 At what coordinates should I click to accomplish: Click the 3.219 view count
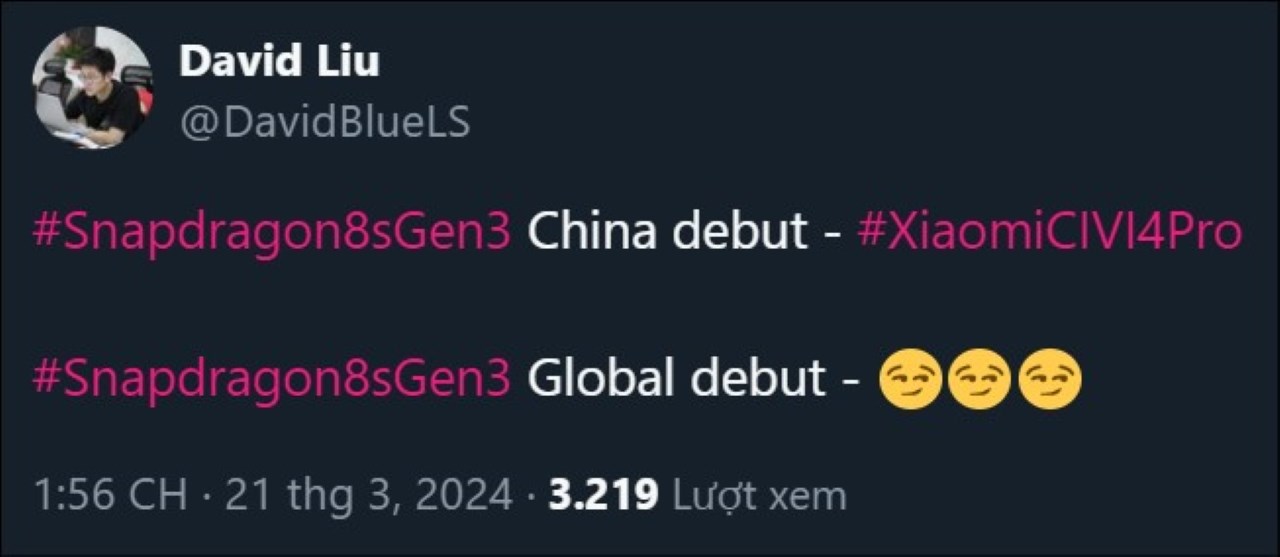pyautogui.click(x=603, y=495)
